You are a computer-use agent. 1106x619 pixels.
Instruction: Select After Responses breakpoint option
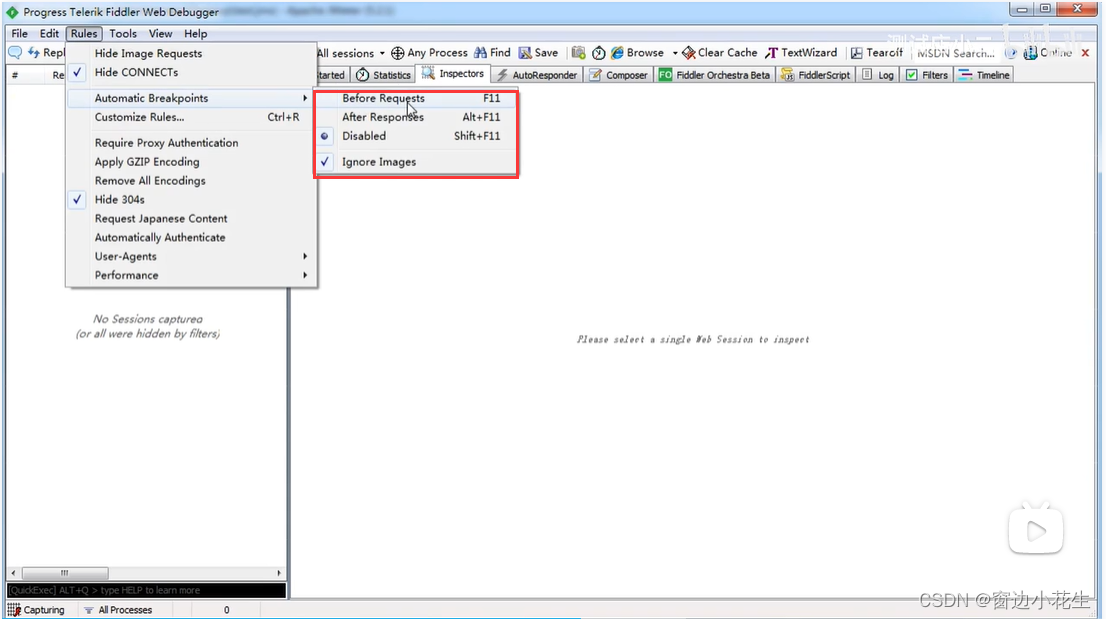pyautogui.click(x=416, y=117)
